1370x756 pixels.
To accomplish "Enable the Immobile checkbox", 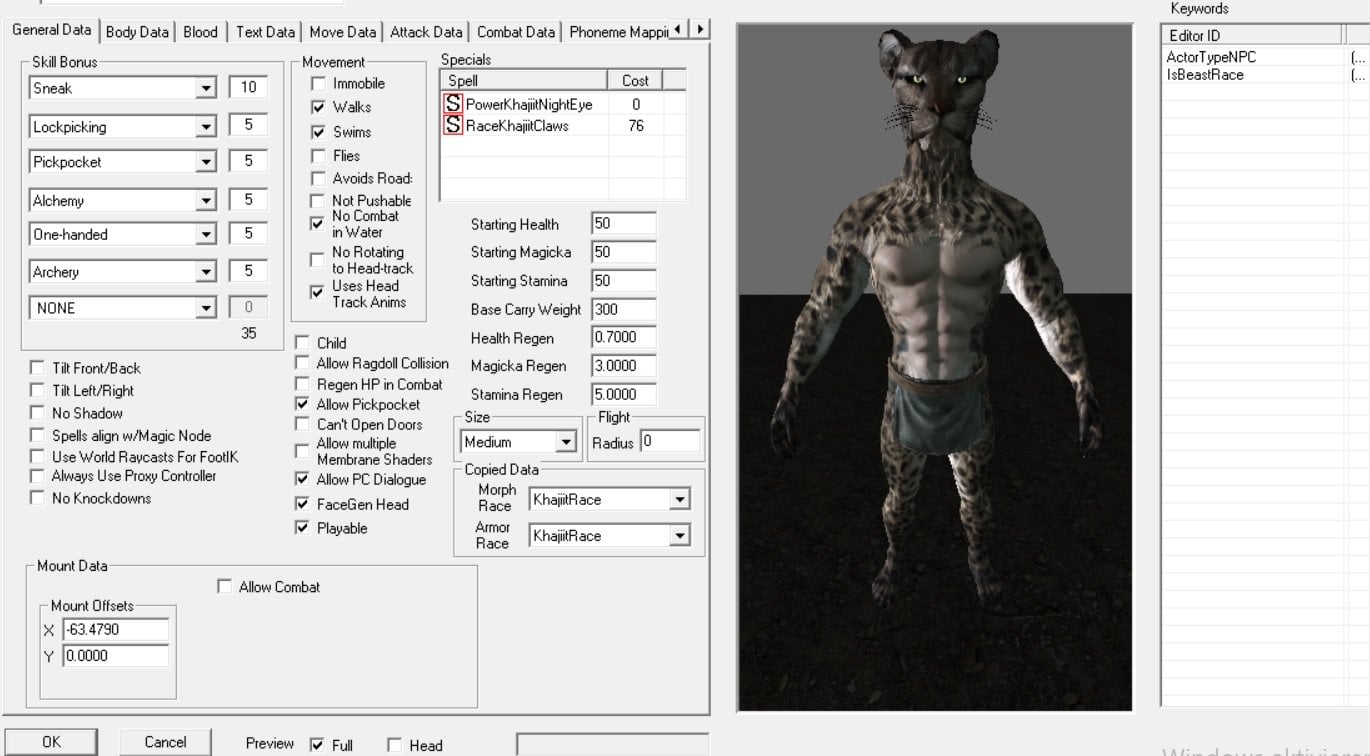I will pos(318,84).
